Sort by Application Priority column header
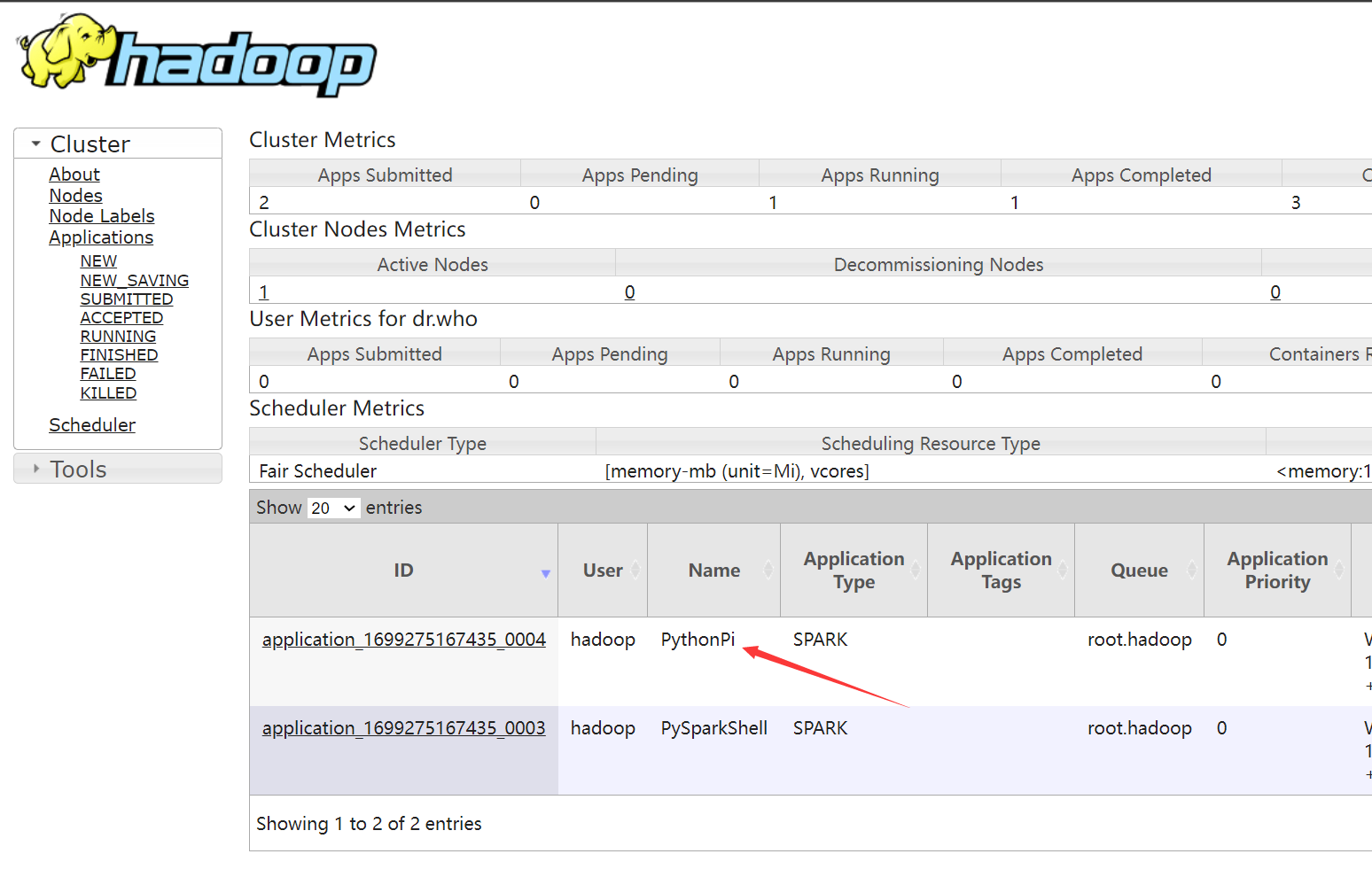 point(1276,571)
